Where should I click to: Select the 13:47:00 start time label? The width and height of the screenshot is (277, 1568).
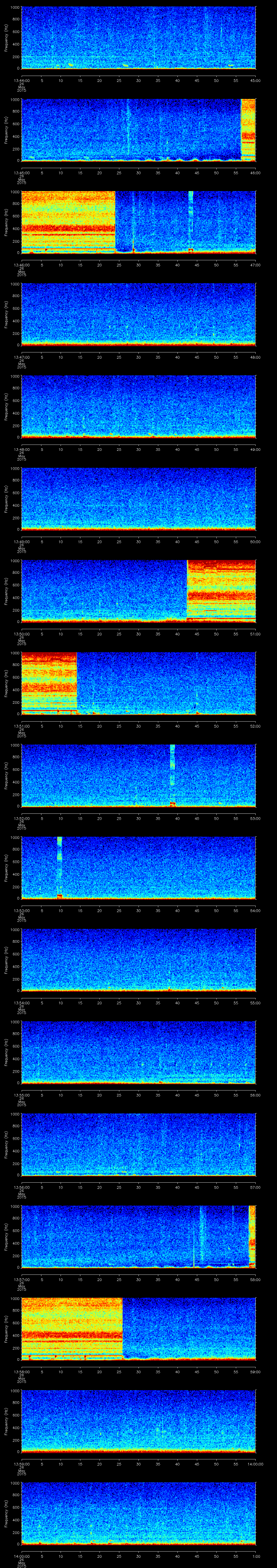[x=21, y=357]
